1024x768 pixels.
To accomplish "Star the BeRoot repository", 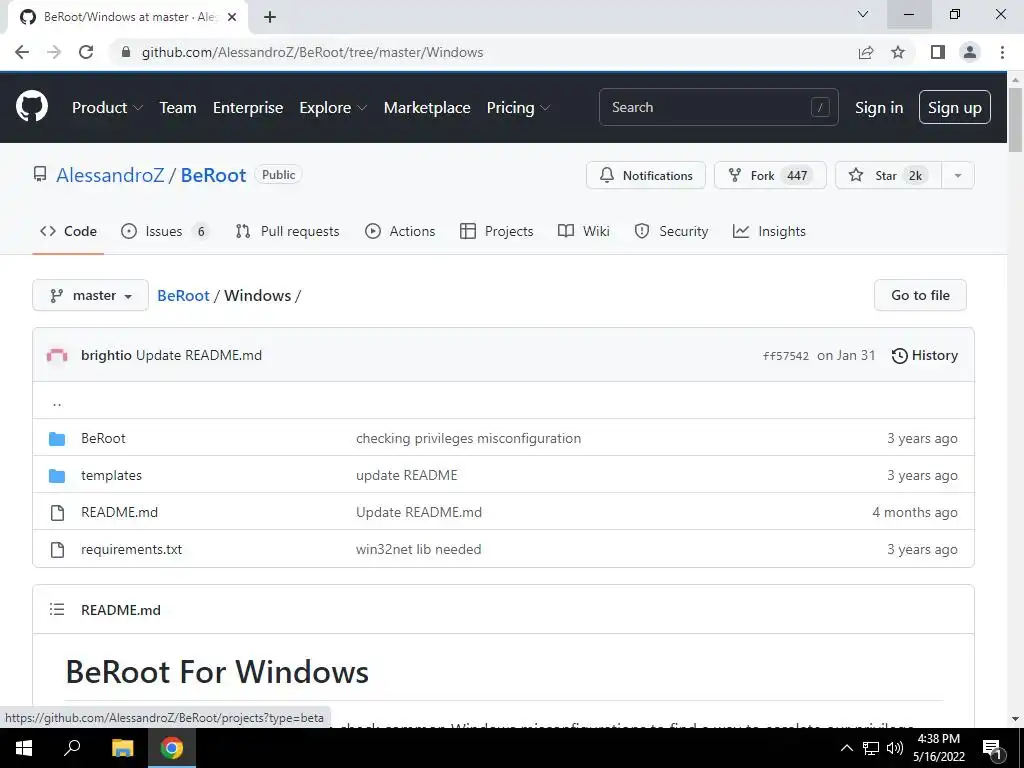I will click(889, 175).
